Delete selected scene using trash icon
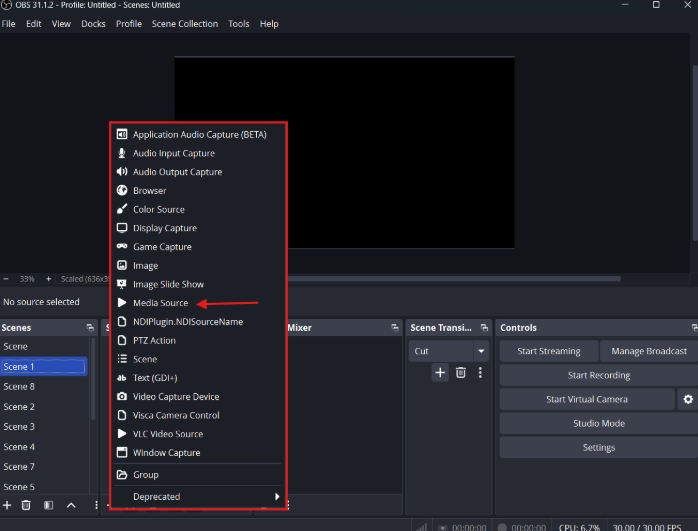This screenshot has width=698, height=531. [27, 505]
